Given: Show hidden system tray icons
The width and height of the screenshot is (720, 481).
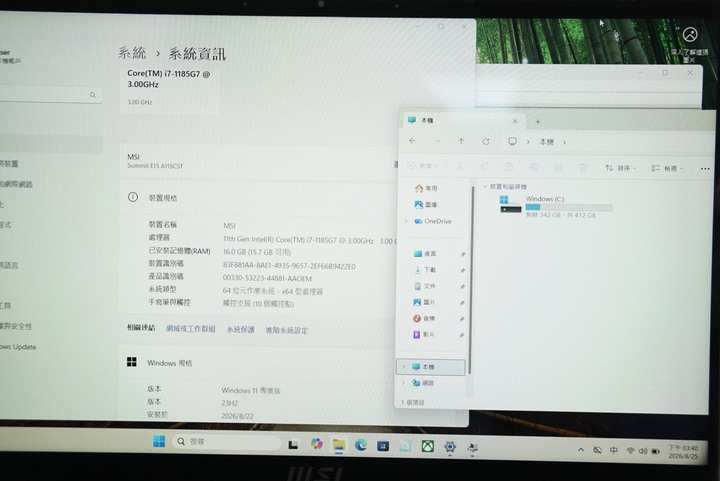Looking at the screenshot, I should [x=581, y=450].
